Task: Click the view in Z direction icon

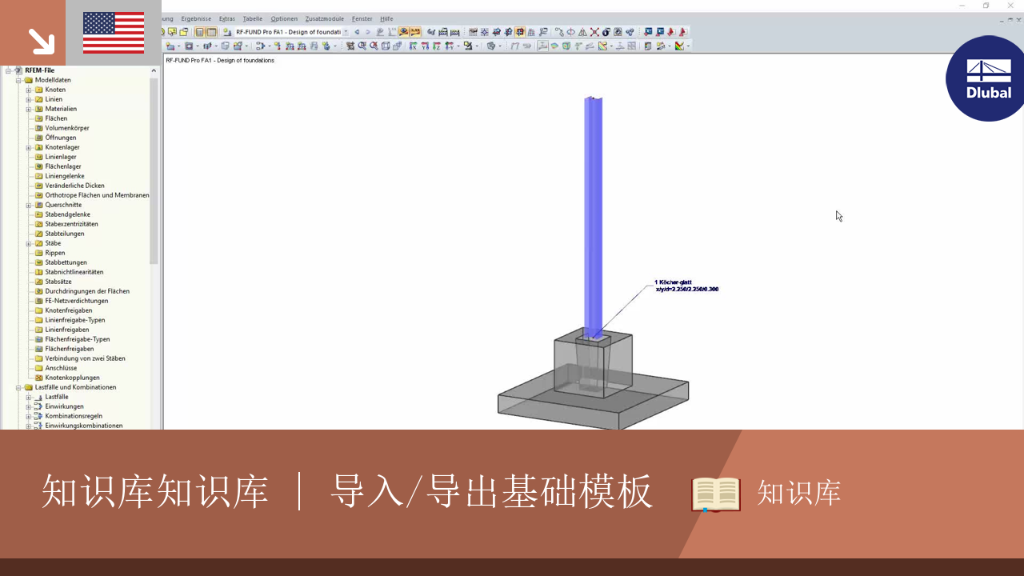Action: 437,46
